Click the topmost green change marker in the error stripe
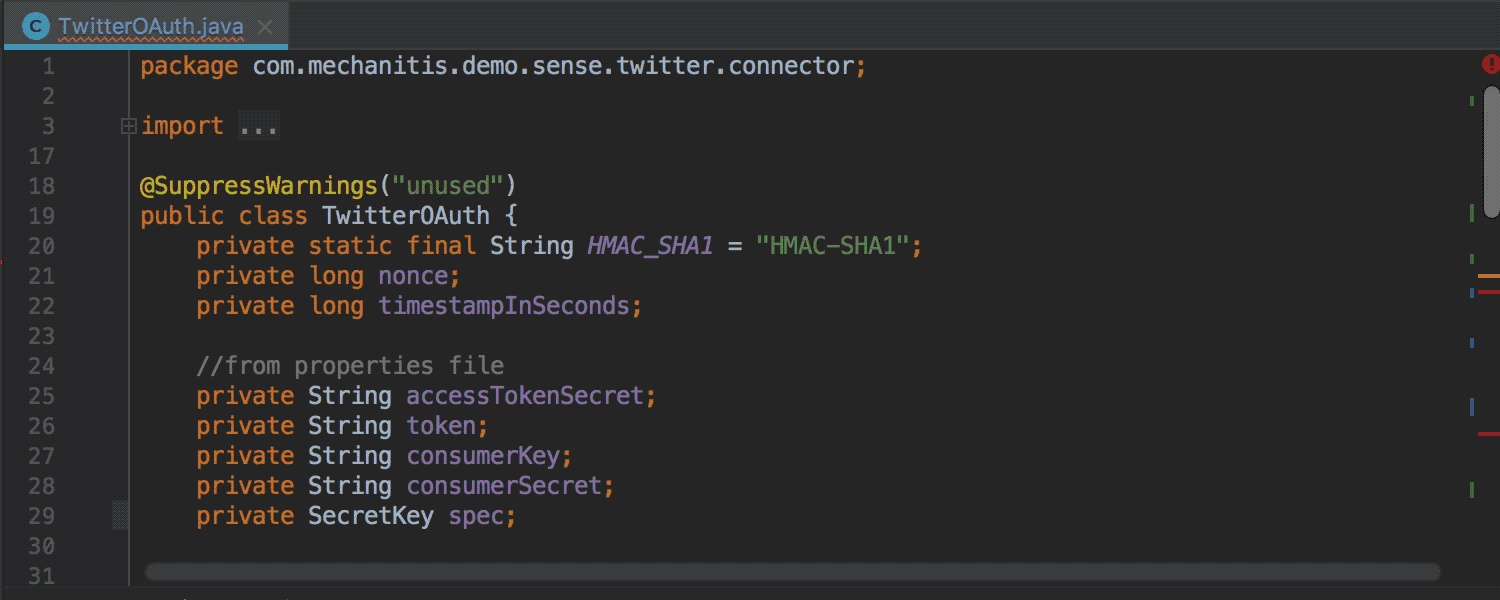Image resolution: width=1500 pixels, height=600 pixels. (x=1470, y=100)
